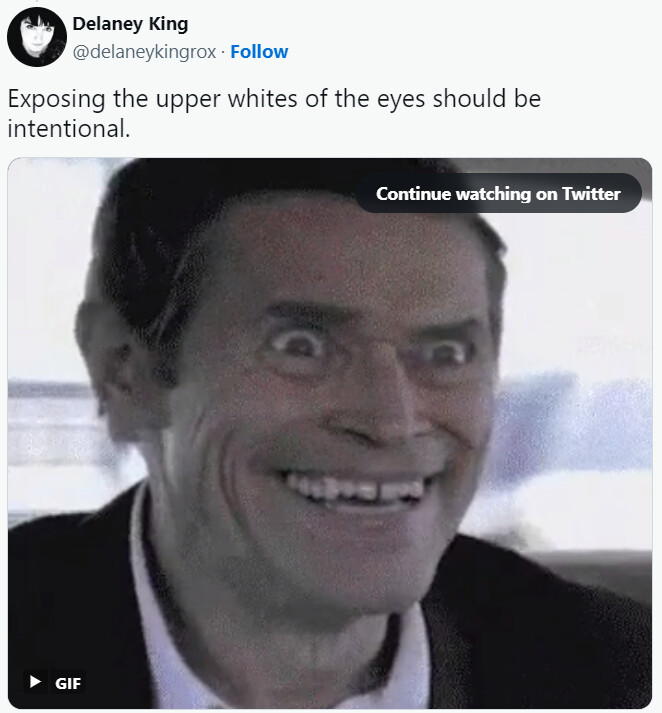Click the word "Twitter" in the overlay pill

(591, 194)
